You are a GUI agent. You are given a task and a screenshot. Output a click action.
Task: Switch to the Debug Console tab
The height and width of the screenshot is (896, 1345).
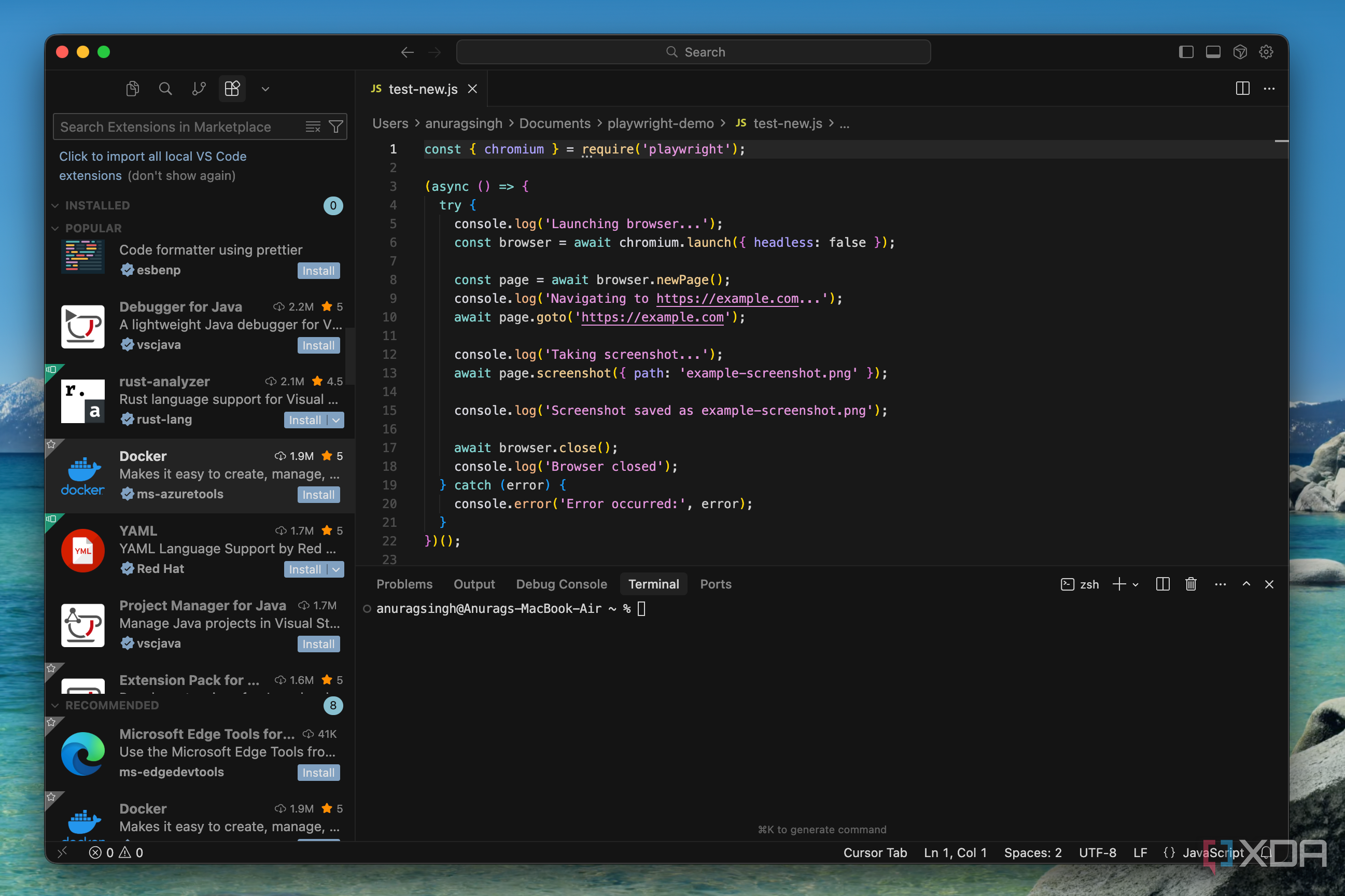(x=561, y=584)
